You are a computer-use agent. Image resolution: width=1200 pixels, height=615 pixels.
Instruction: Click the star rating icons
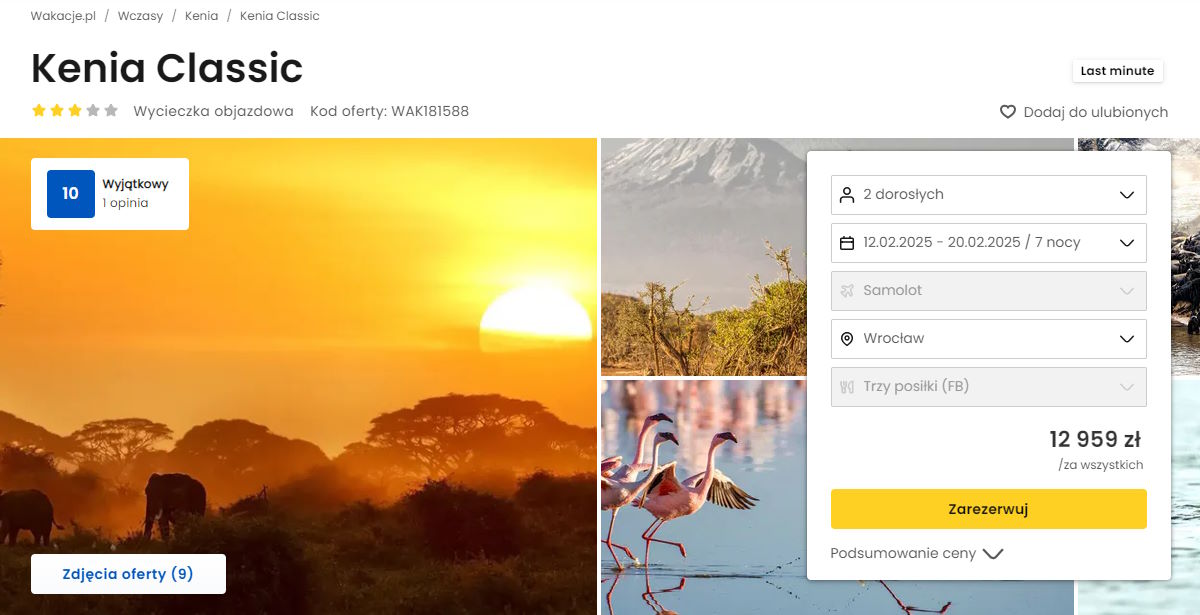click(x=75, y=111)
